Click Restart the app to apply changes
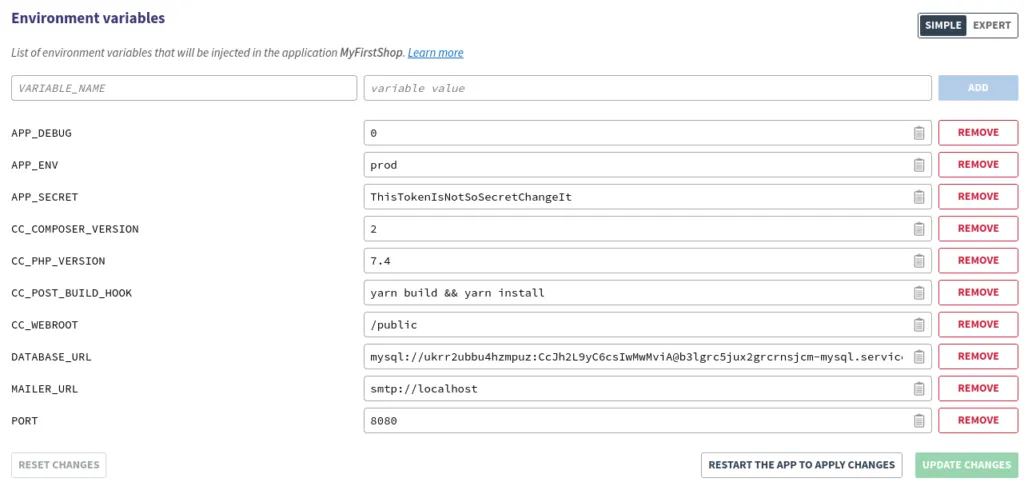Viewport: 1024px width, 486px height. (x=801, y=465)
